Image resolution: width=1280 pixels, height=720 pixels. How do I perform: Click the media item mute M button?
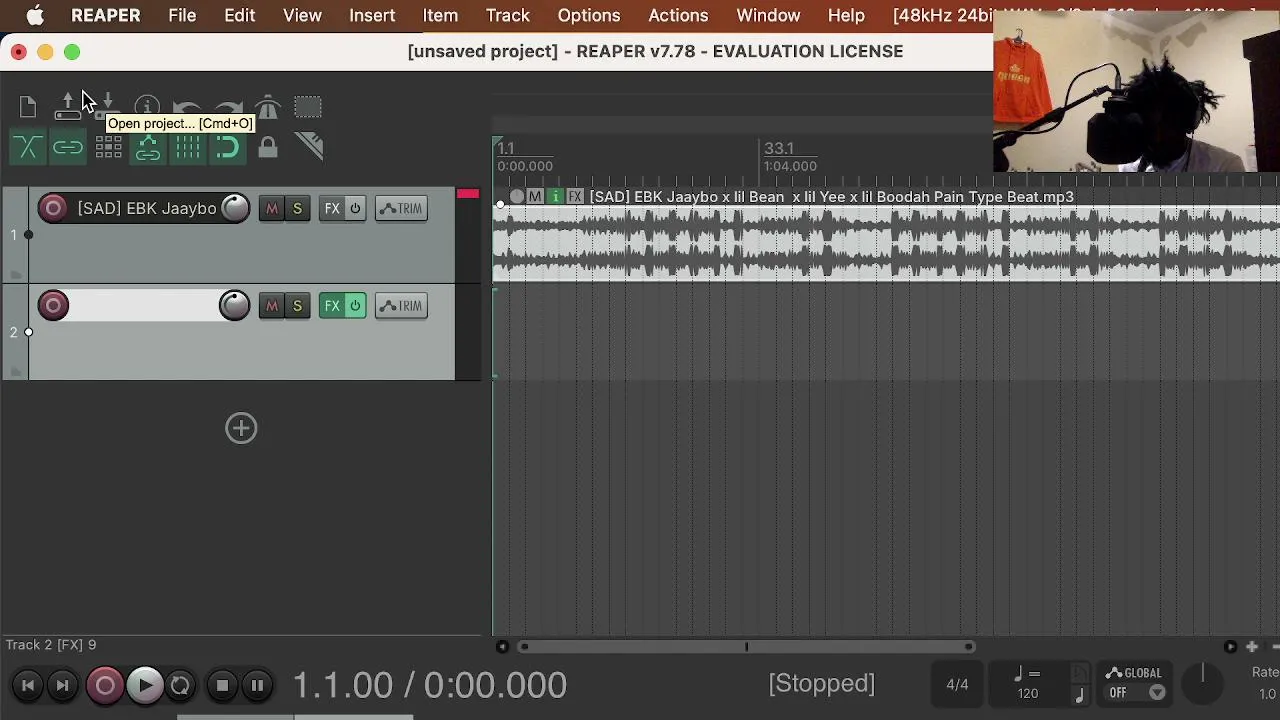536,197
